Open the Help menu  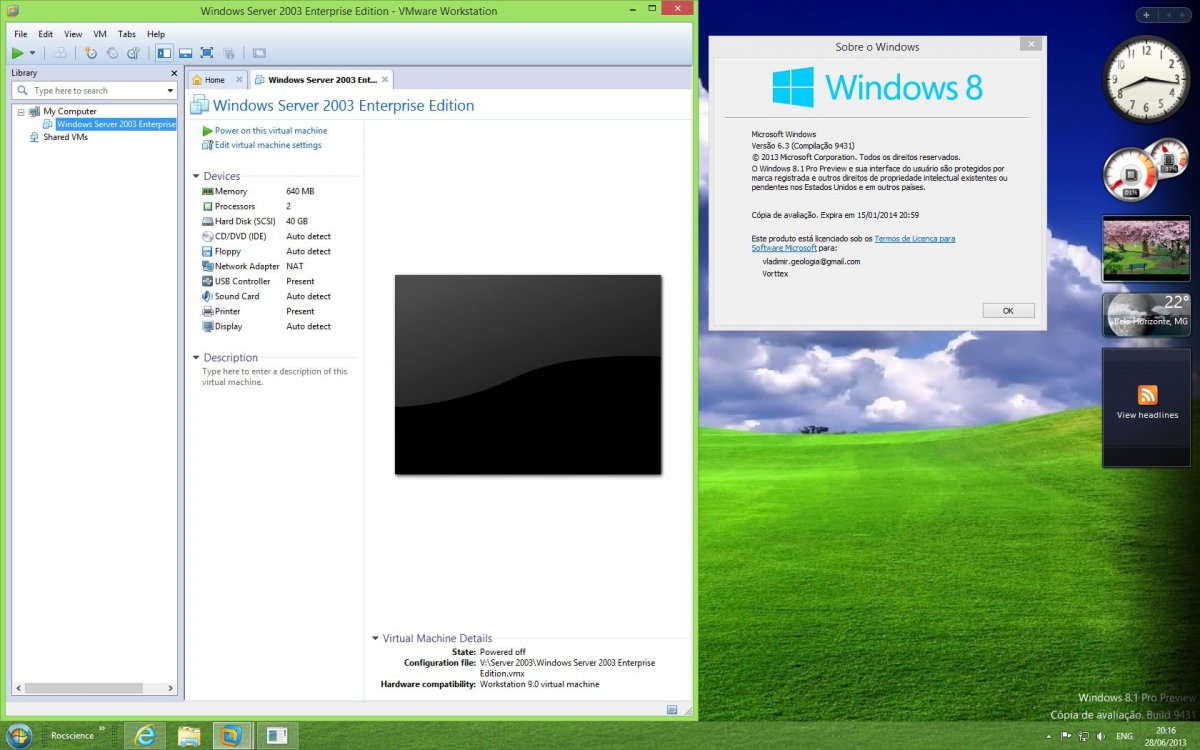point(156,34)
